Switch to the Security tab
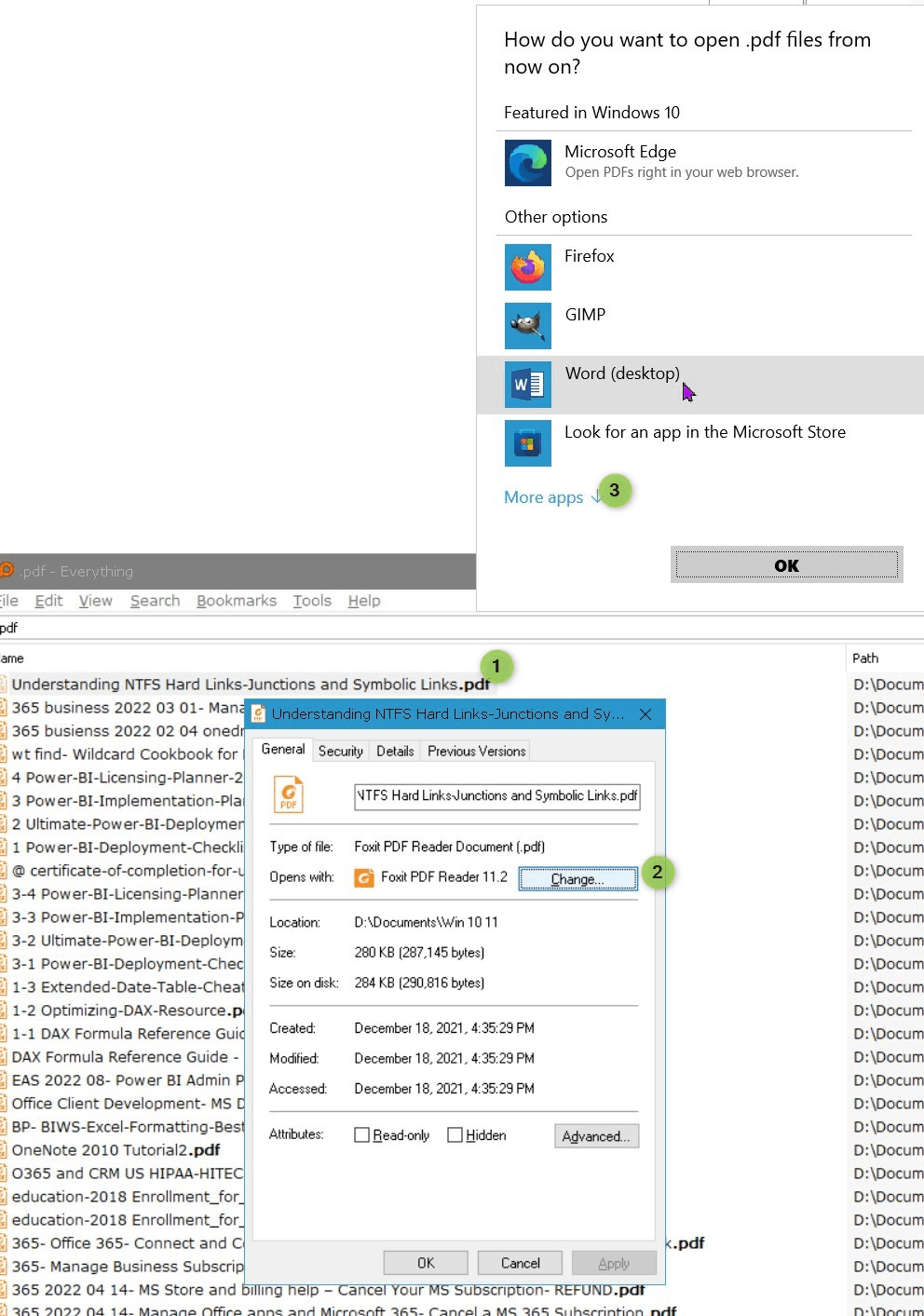Screen dimensions: 924x1316 click(341, 751)
